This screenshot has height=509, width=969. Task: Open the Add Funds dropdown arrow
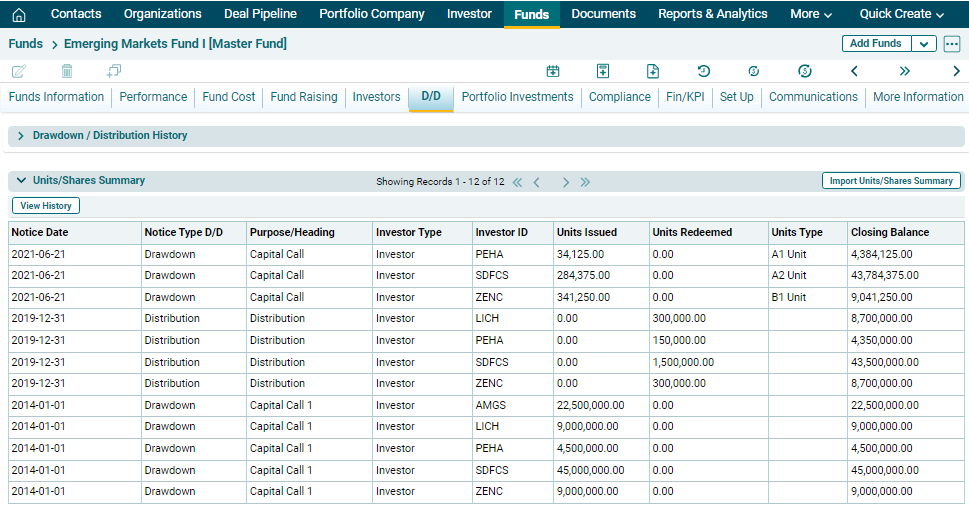point(925,44)
